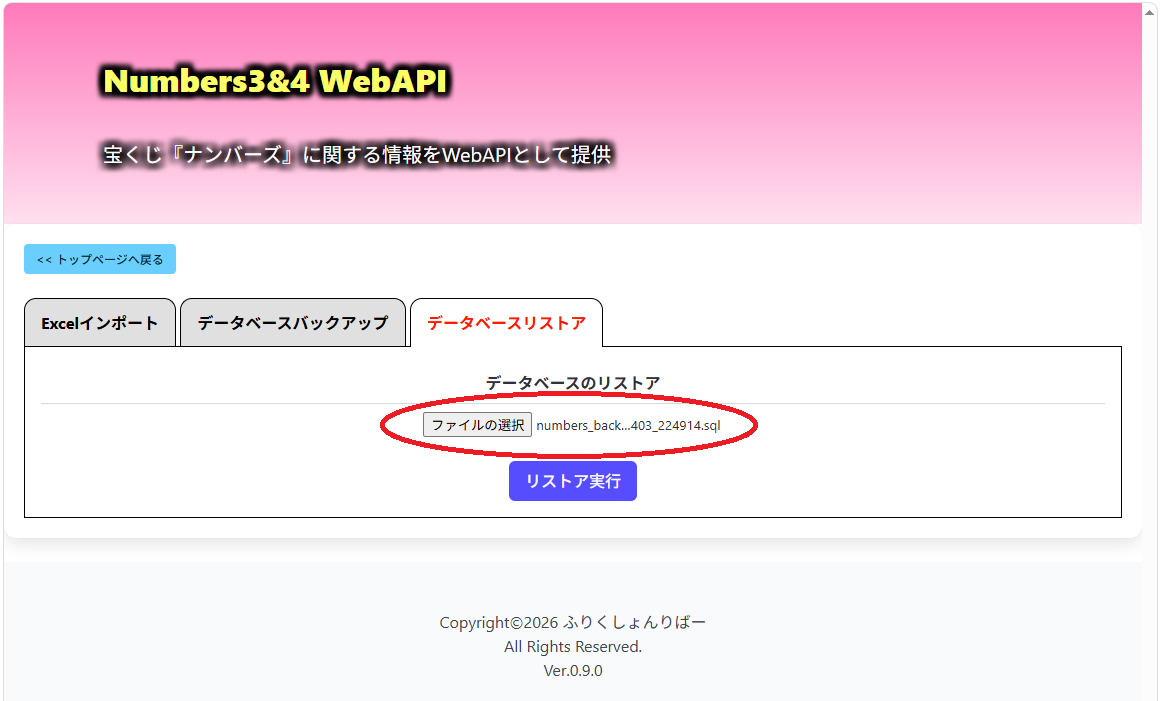This screenshot has width=1161, height=701.
Task: Click the scrollbar up arrow
Action: click(x=1149, y=13)
